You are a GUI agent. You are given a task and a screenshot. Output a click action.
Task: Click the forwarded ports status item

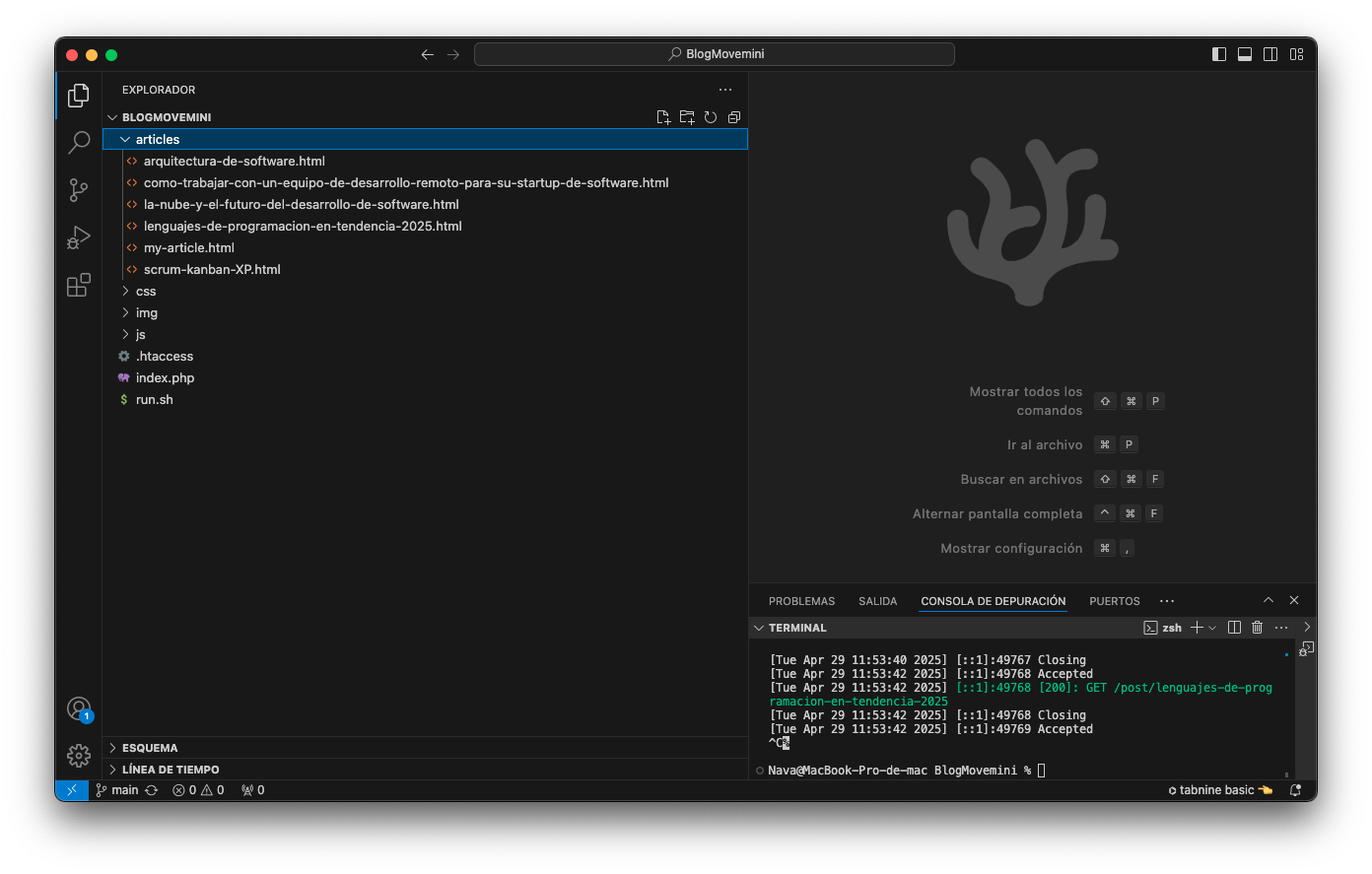coord(253,790)
